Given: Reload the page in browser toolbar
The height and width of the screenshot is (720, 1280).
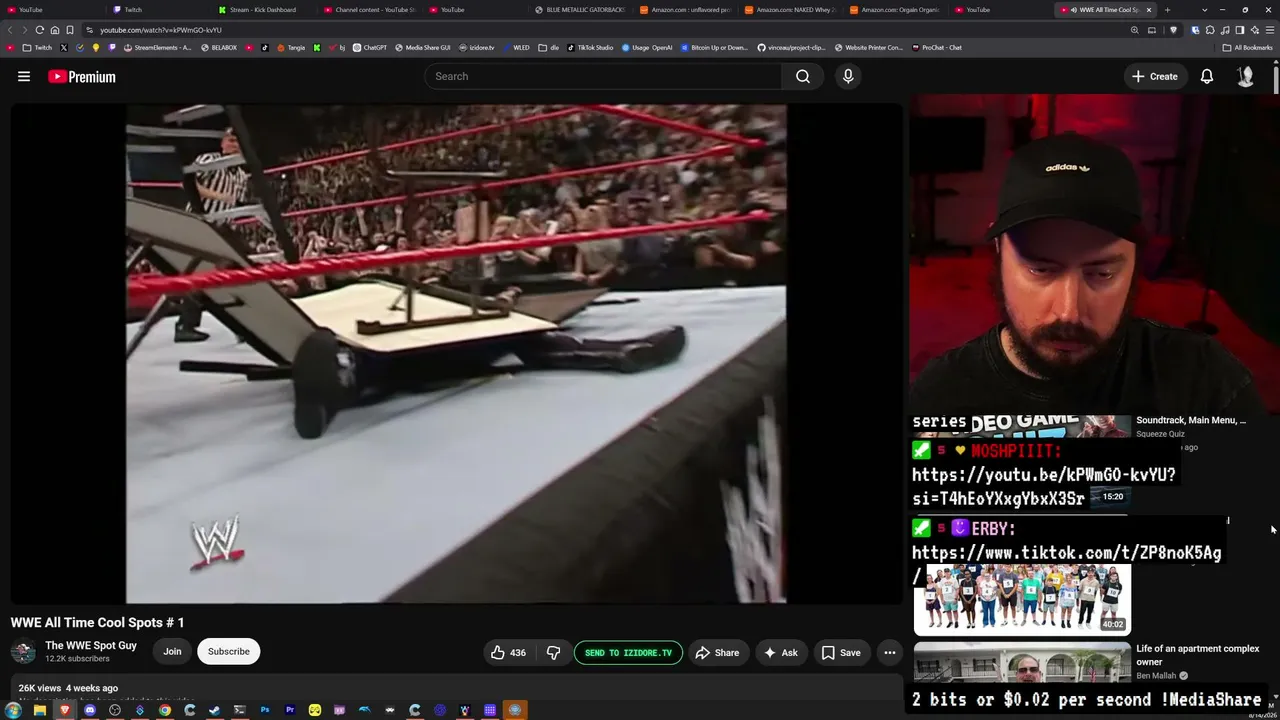Looking at the screenshot, I should 40,30.
